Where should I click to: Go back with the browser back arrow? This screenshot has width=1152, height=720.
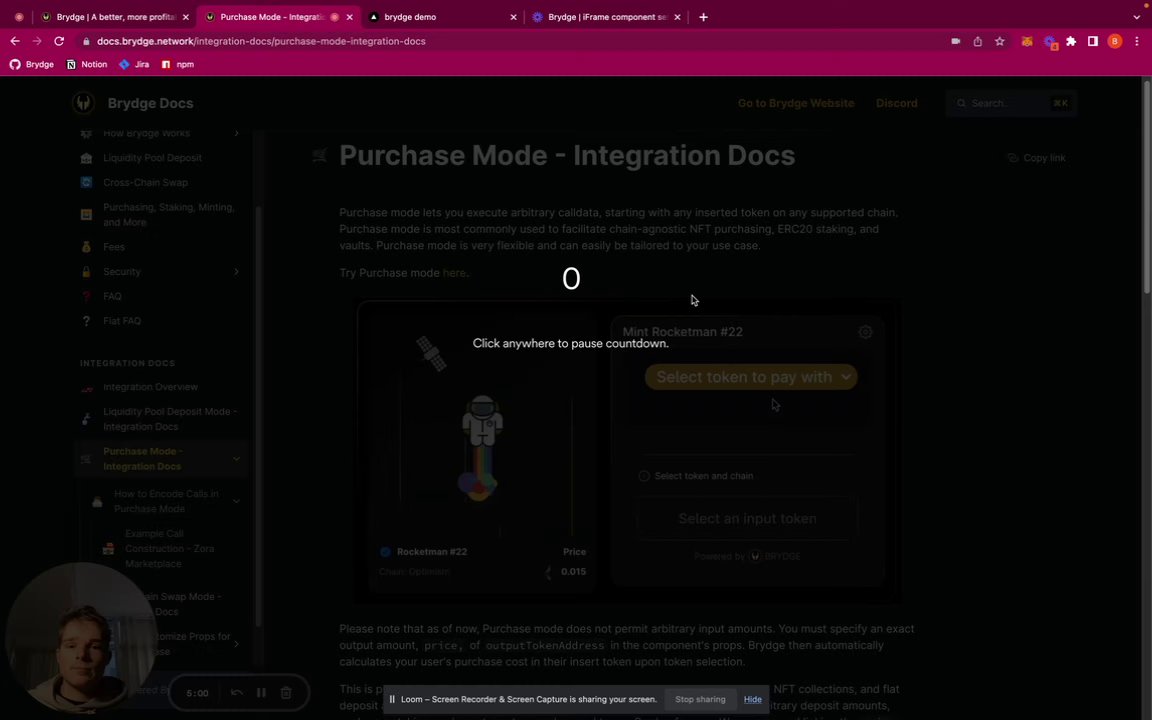tap(15, 41)
